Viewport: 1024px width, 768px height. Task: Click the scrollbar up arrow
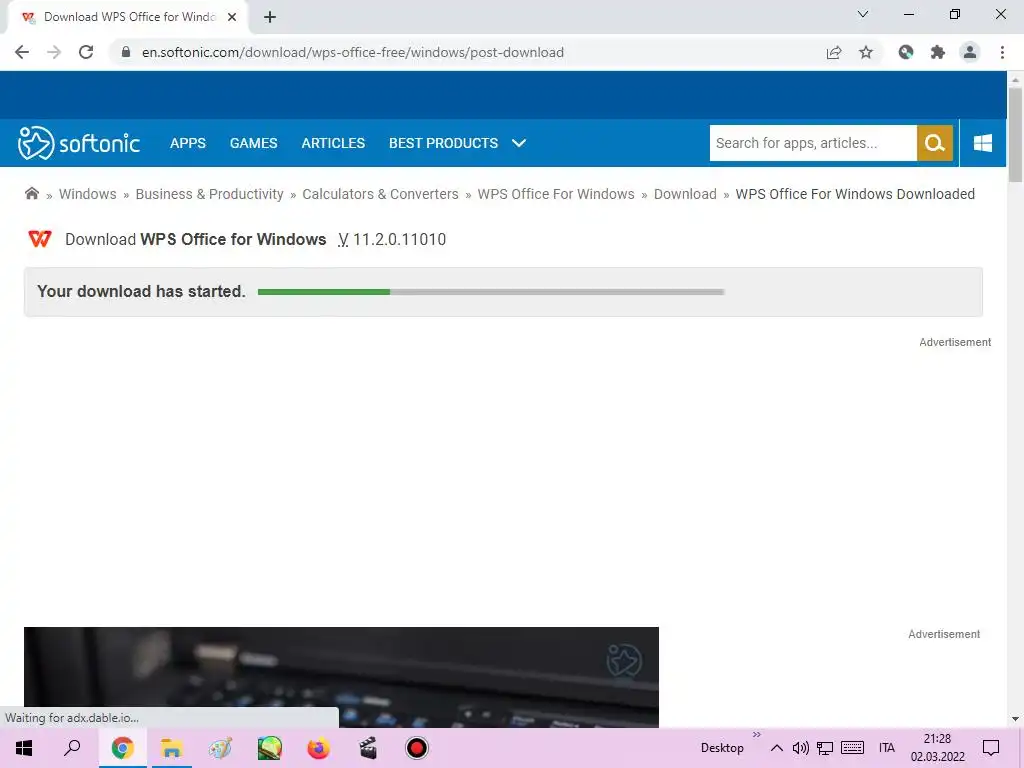(1015, 80)
